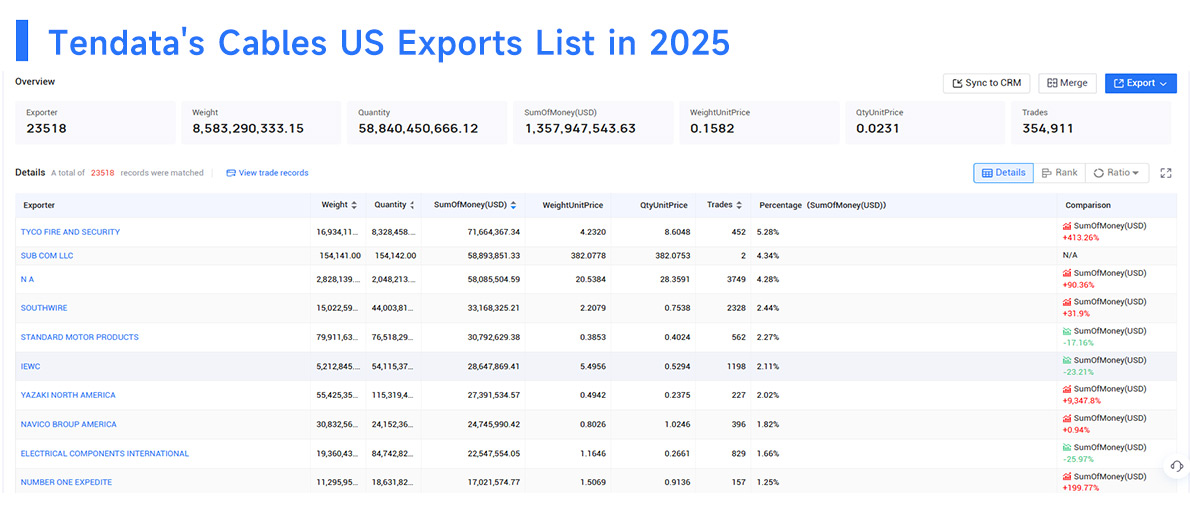This screenshot has height=510, width=1190.
Task: Click Quantity overview card value
Action: coord(418,129)
